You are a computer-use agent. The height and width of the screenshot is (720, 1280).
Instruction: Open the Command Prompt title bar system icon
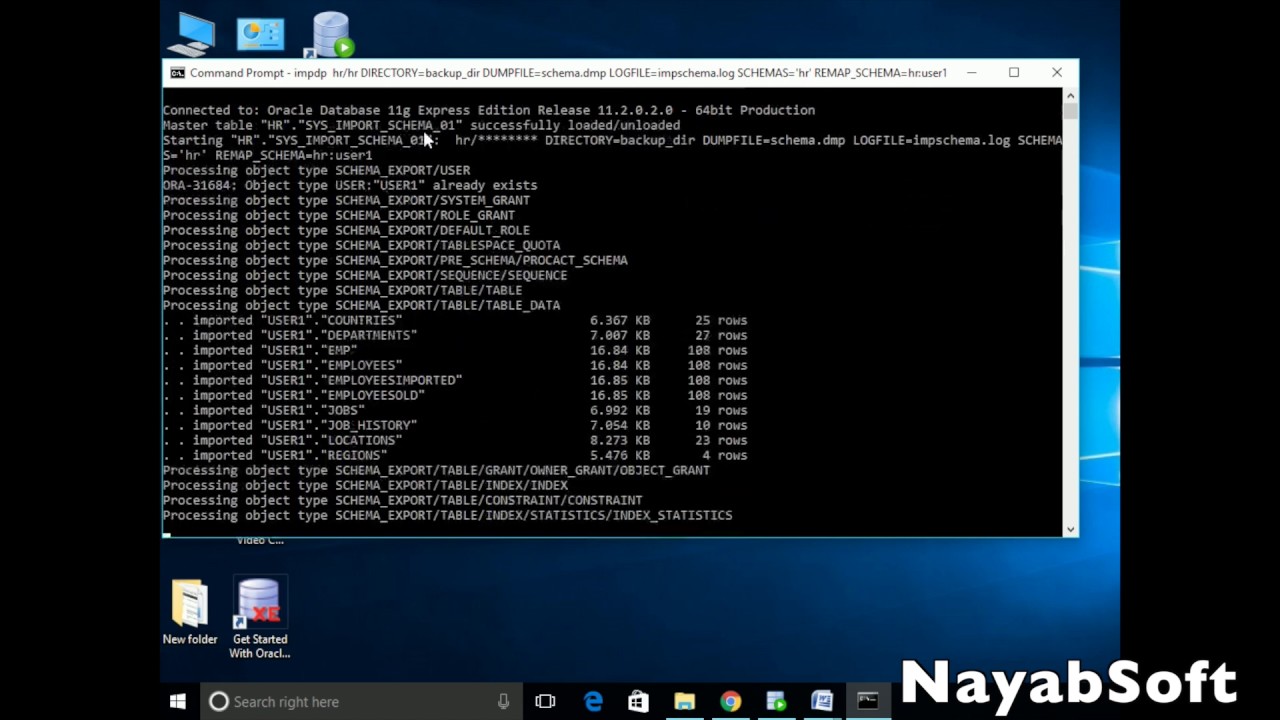pos(177,73)
